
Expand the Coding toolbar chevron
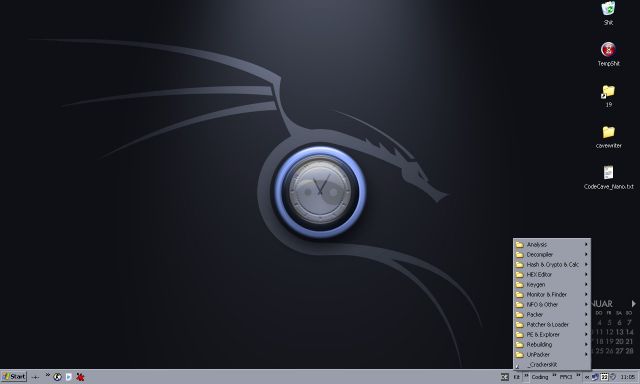point(554,375)
